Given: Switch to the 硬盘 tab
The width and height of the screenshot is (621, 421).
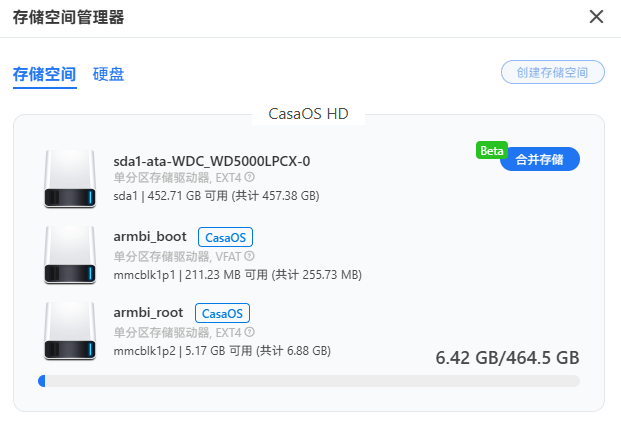Looking at the screenshot, I should pos(108,74).
